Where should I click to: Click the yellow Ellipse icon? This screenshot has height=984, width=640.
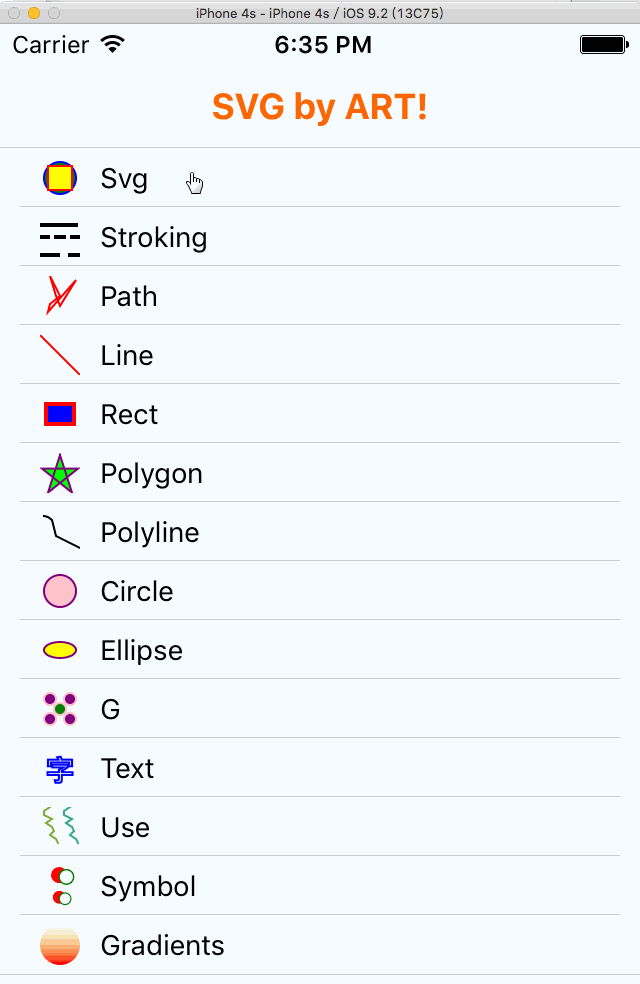pyautogui.click(x=60, y=650)
